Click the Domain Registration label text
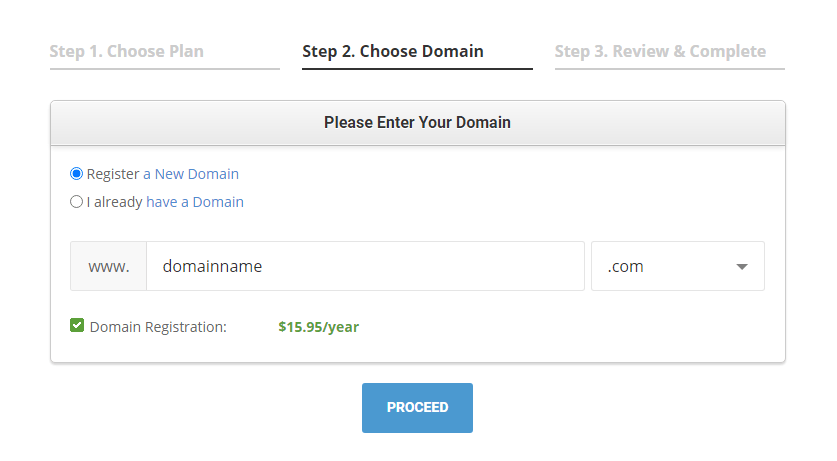The image size is (837, 461). pyautogui.click(x=158, y=326)
